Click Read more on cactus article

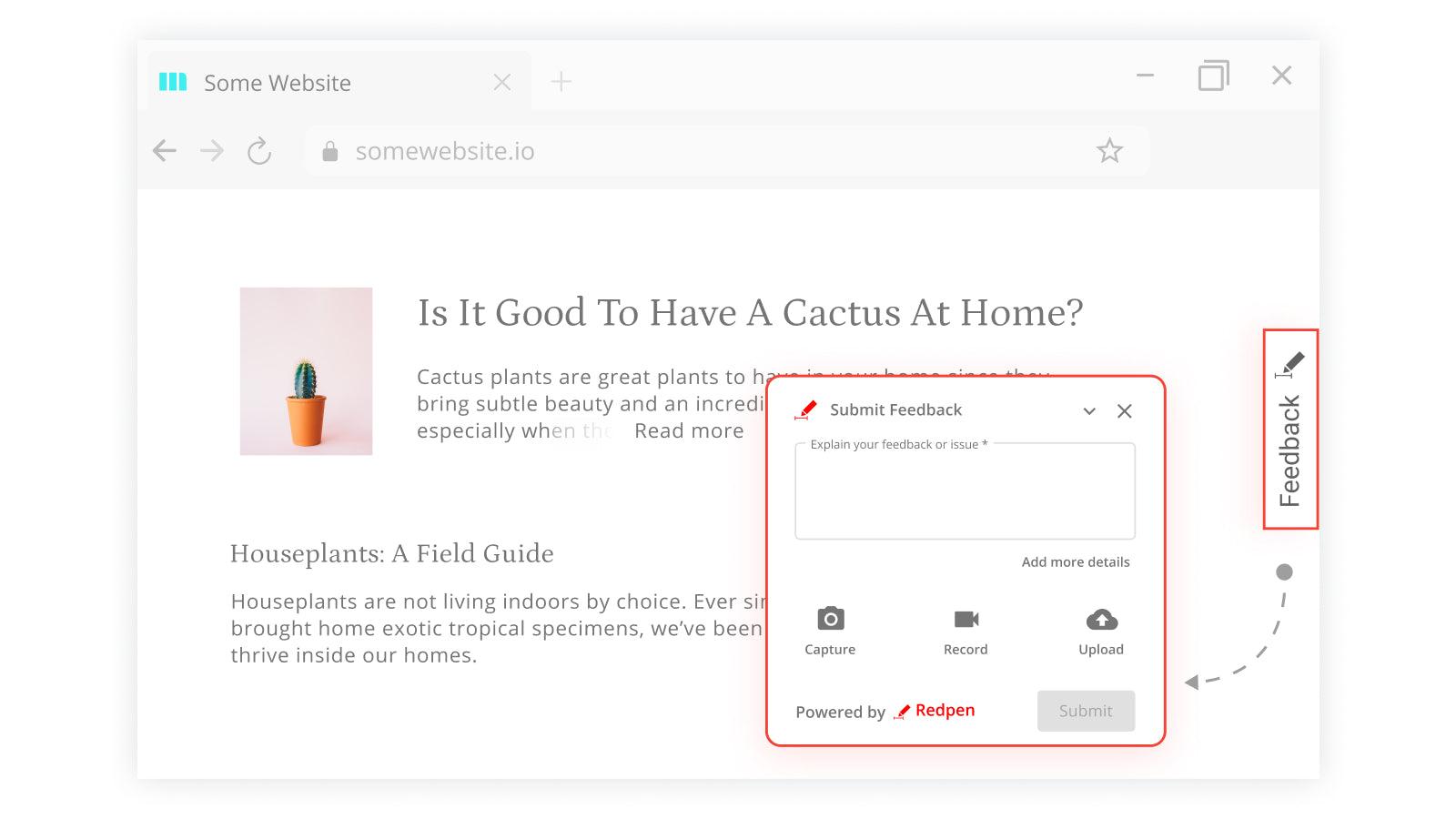pos(689,431)
